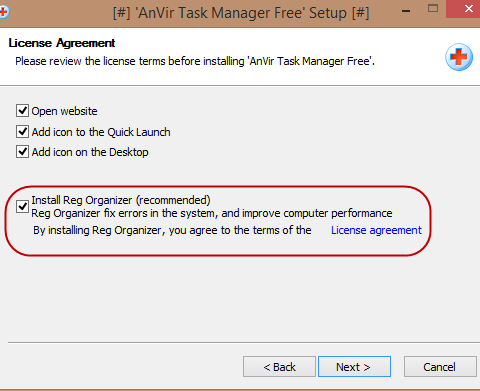The image size is (480, 391).
Task: Click the 'AnVir Task Manager Free' Setup title text
Action: [241, 13]
